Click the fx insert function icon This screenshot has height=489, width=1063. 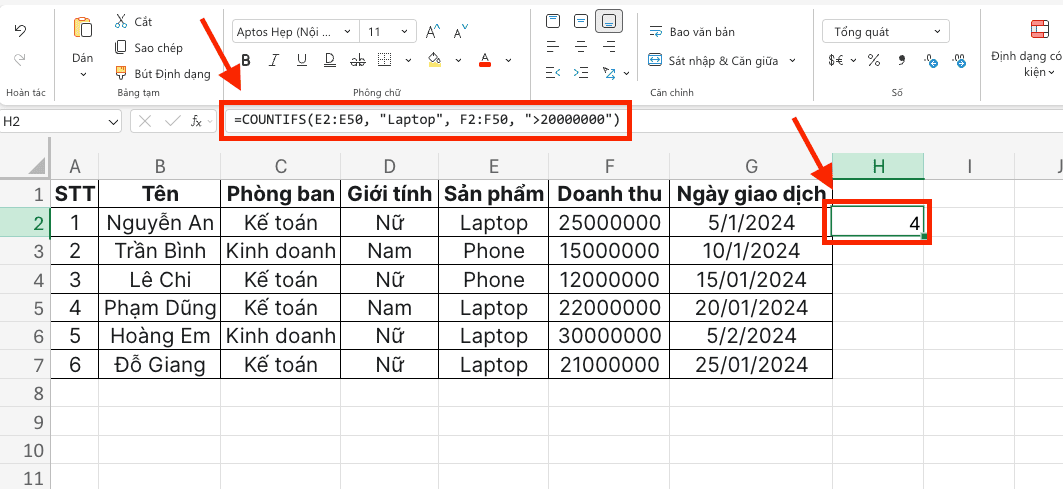196,121
